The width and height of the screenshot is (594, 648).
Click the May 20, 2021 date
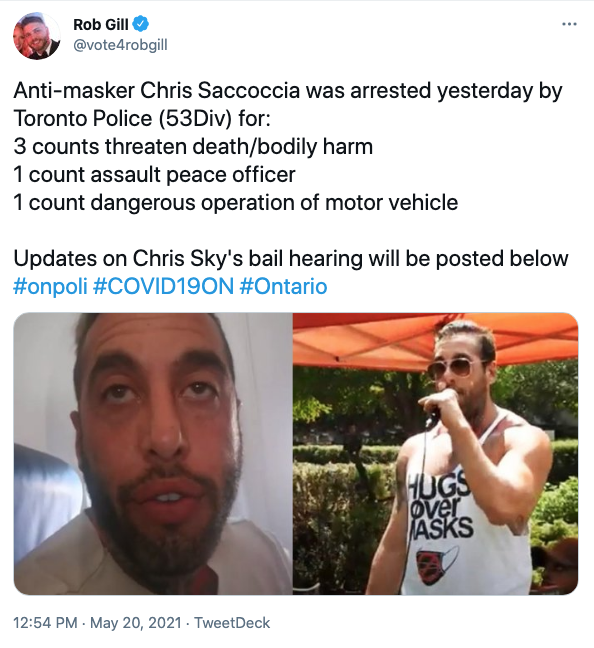click(x=136, y=623)
